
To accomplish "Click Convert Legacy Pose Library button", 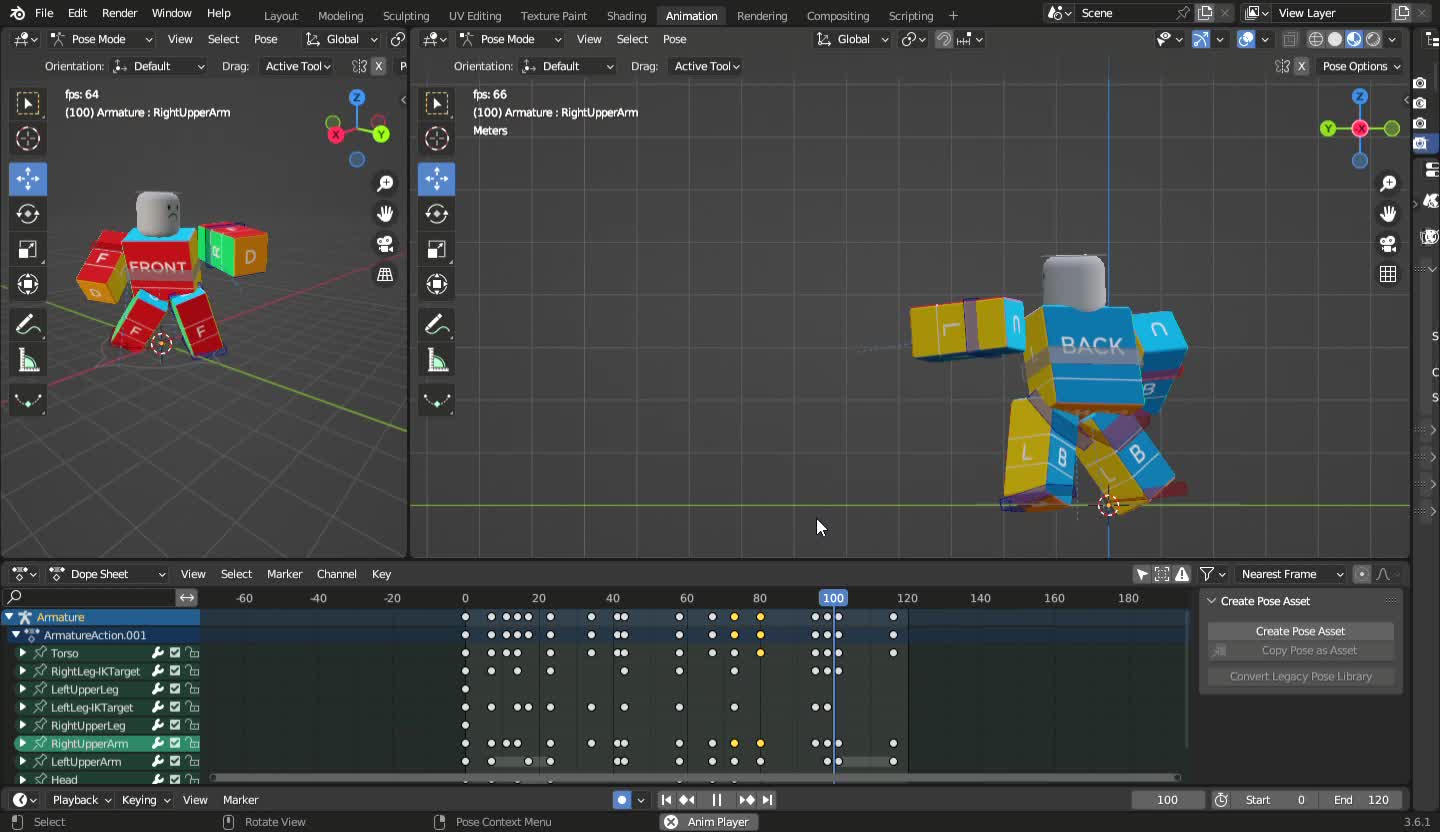I will 1300,676.
